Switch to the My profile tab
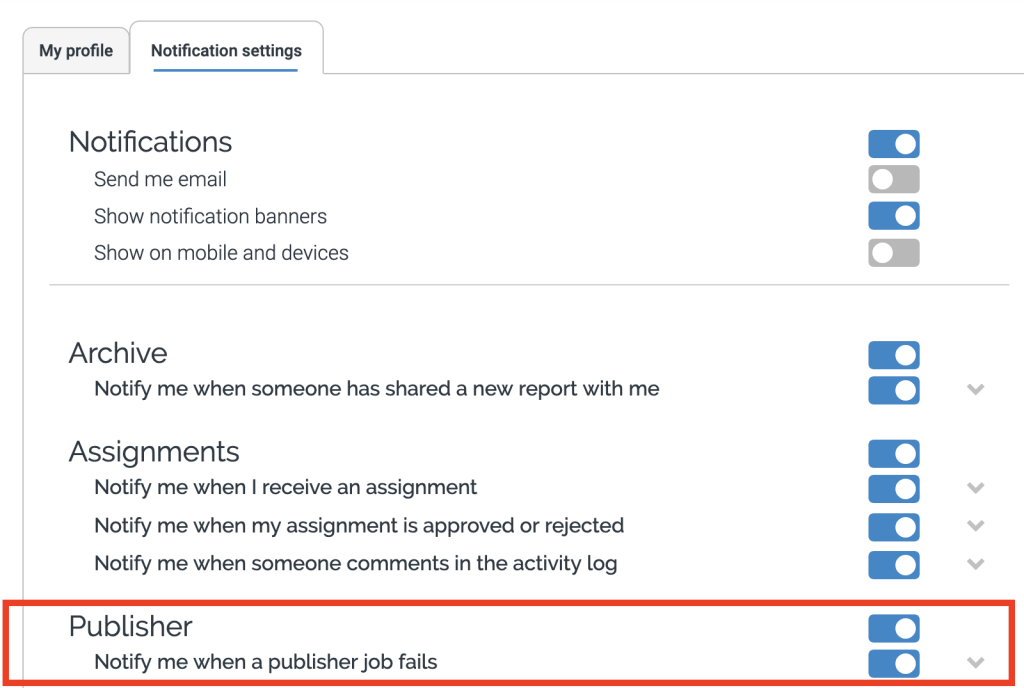Screen dimensions: 1024x688 (76, 51)
